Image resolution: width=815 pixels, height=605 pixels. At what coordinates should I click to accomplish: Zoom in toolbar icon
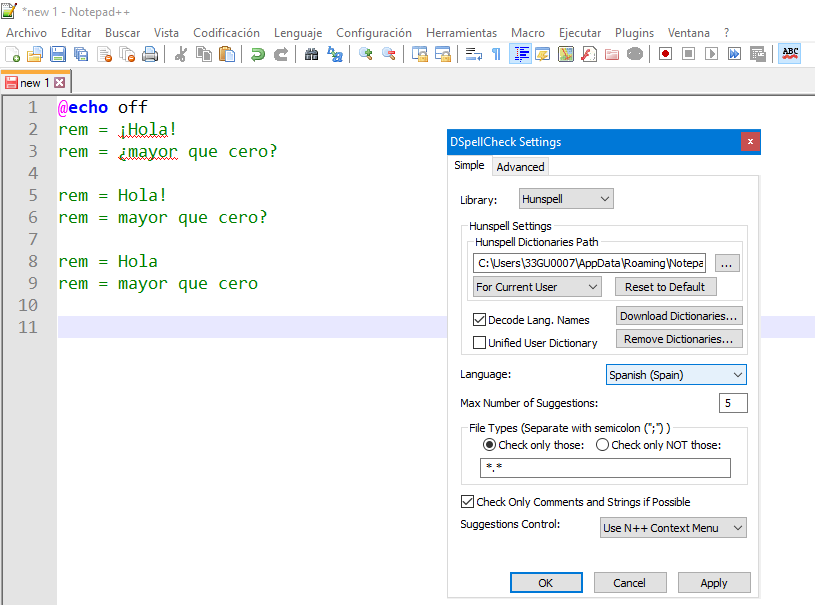(365, 54)
